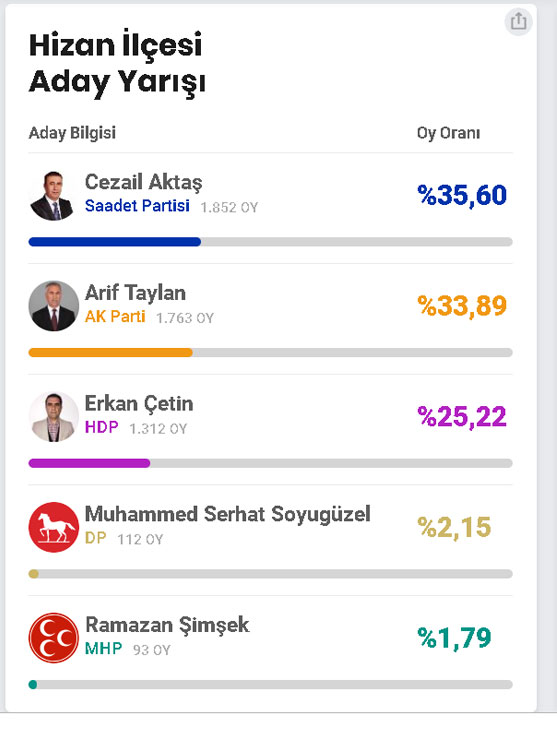The image size is (557, 735).
Task: Click the purple HDP progress bar
Action: [90, 463]
